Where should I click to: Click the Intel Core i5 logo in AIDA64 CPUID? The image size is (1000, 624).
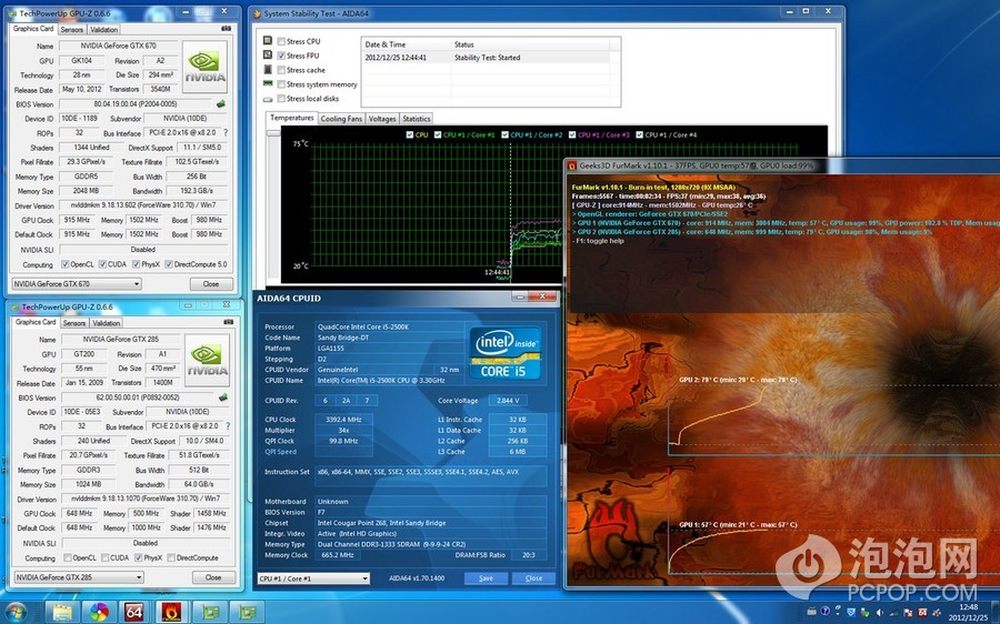[505, 354]
